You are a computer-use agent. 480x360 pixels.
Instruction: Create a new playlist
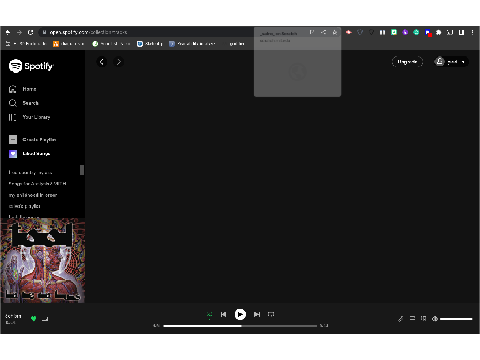click(x=32, y=140)
